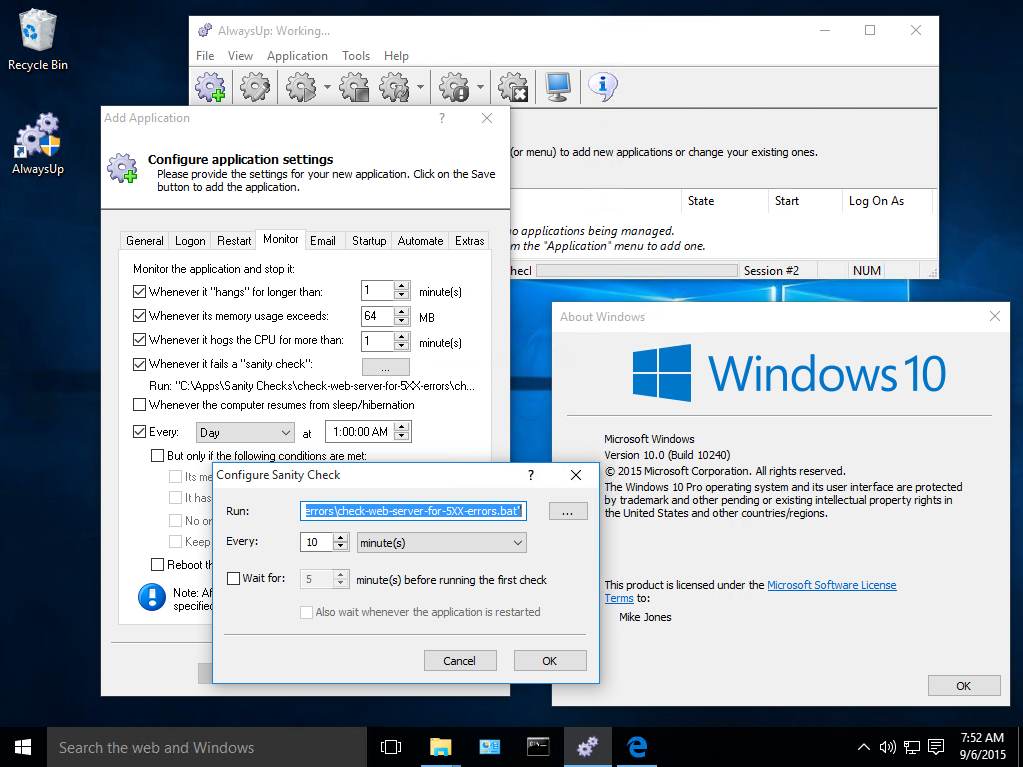Viewport: 1023px width, 767px height.
Task: Expand the dropdown arrow beside exclamation gear icon
Action: pos(480,87)
